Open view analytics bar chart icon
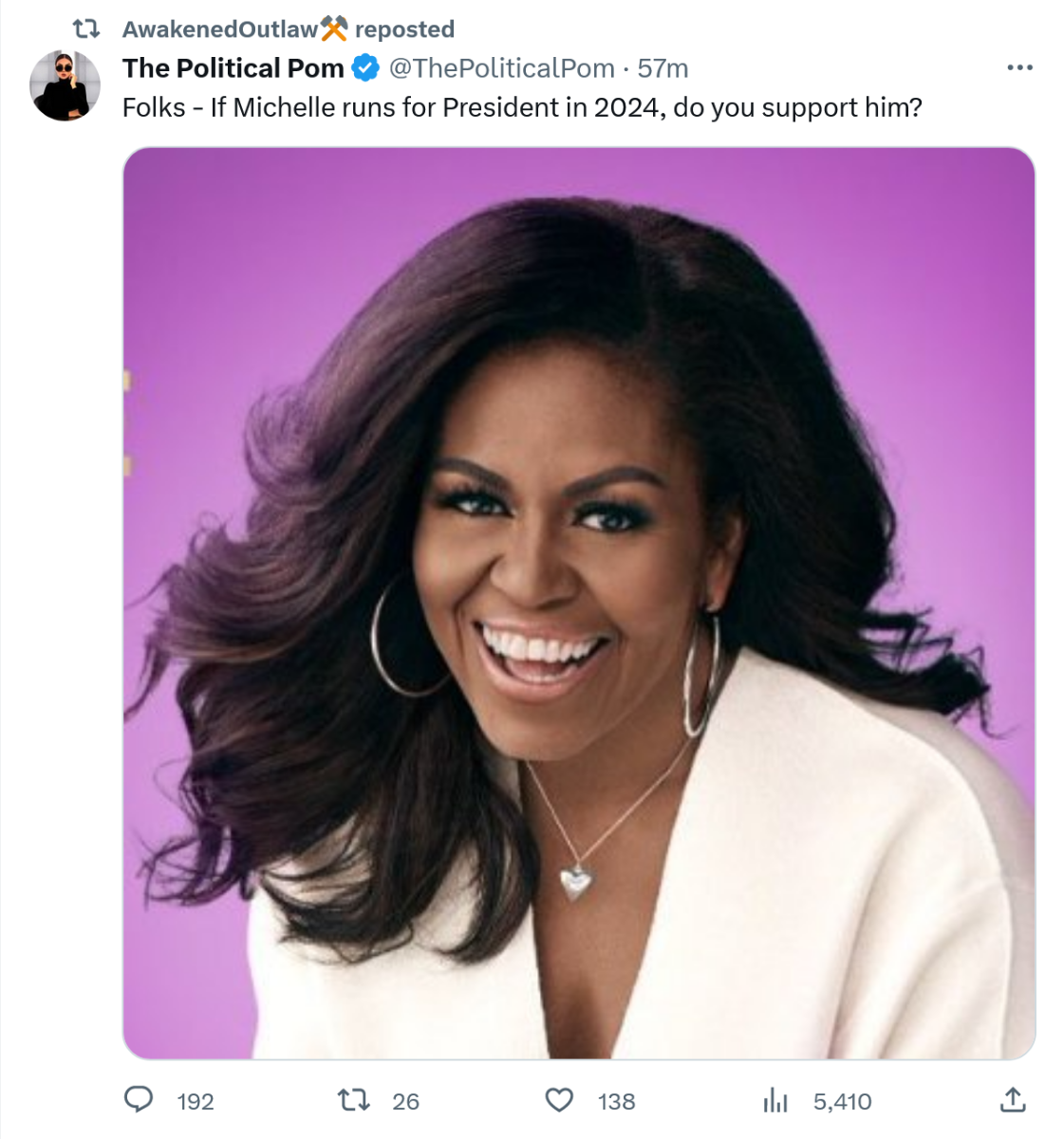This screenshot has height=1139, width=1064. coord(775,1100)
